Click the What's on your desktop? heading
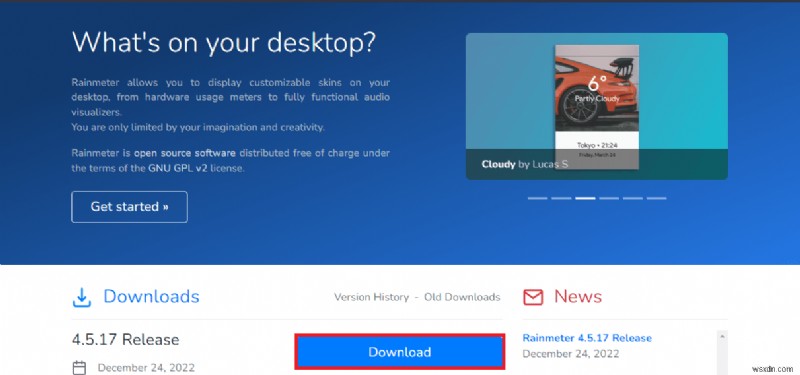800x375 pixels. pos(223,42)
